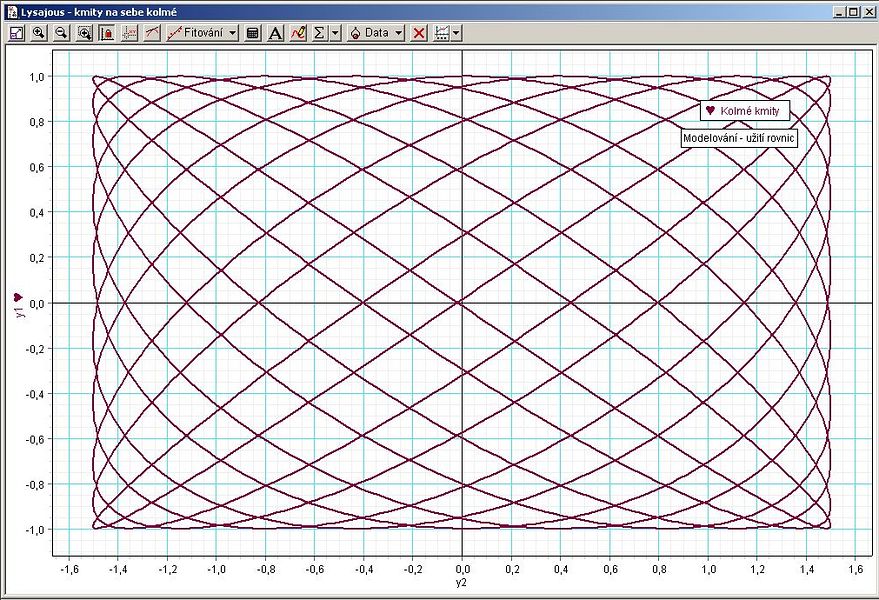The width and height of the screenshot is (879, 600).
Task: Expand the graph settings dropdown arrow
Action: tap(456, 33)
